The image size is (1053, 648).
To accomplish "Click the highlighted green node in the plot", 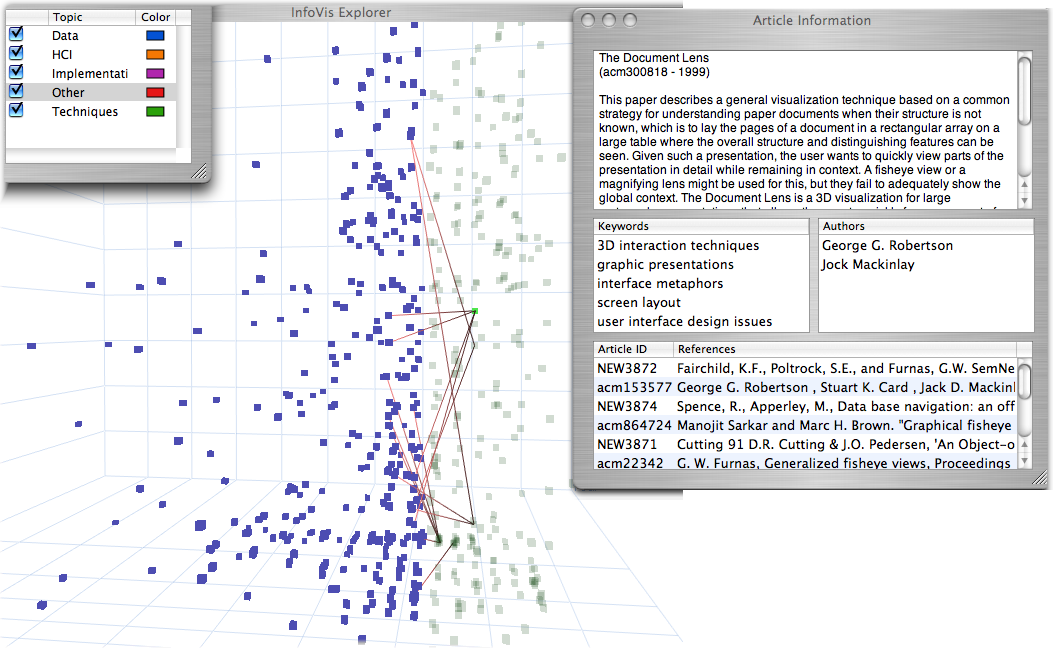I will point(475,311).
